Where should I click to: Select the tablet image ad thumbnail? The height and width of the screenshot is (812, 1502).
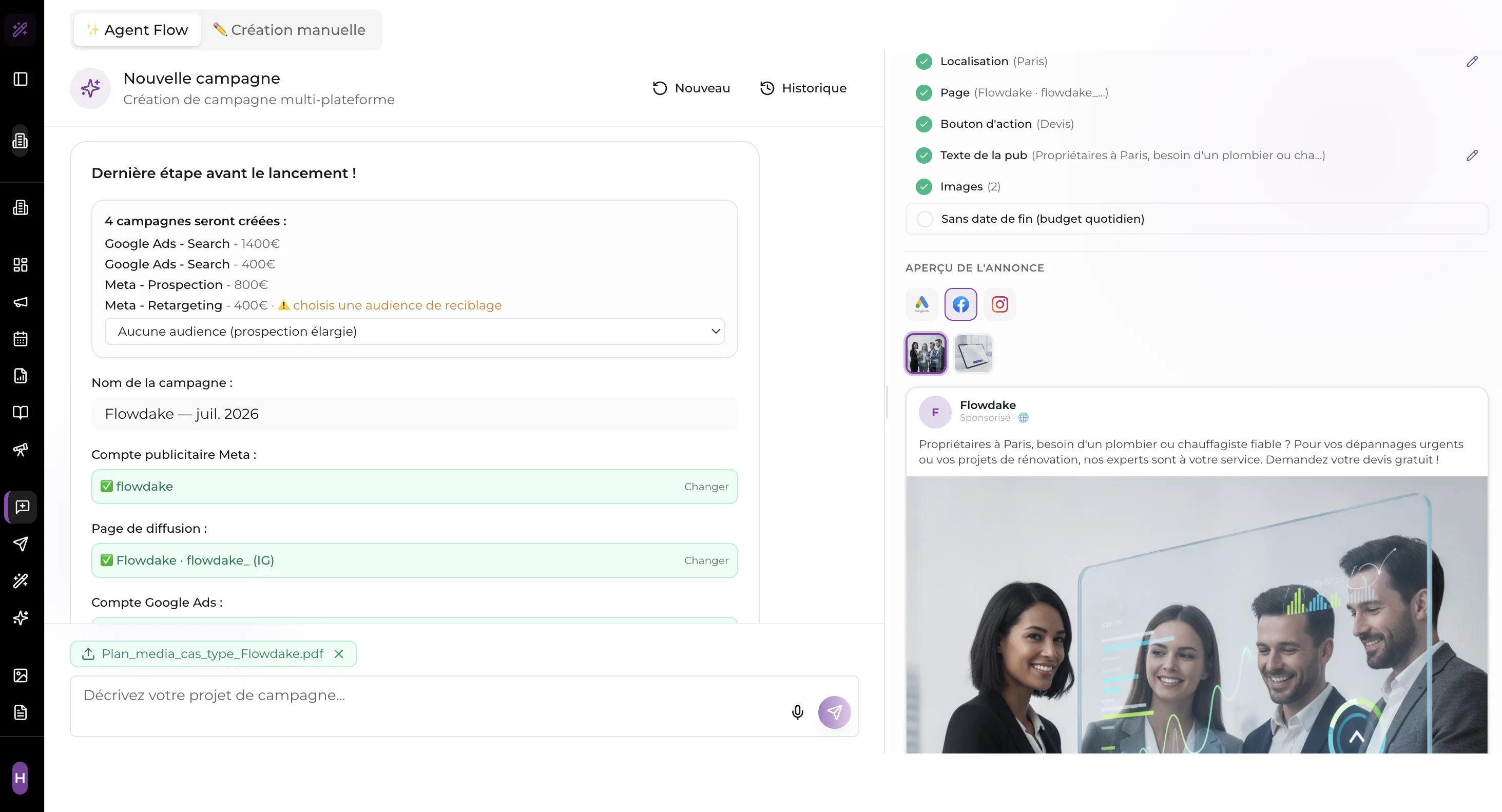[x=973, y=354]
